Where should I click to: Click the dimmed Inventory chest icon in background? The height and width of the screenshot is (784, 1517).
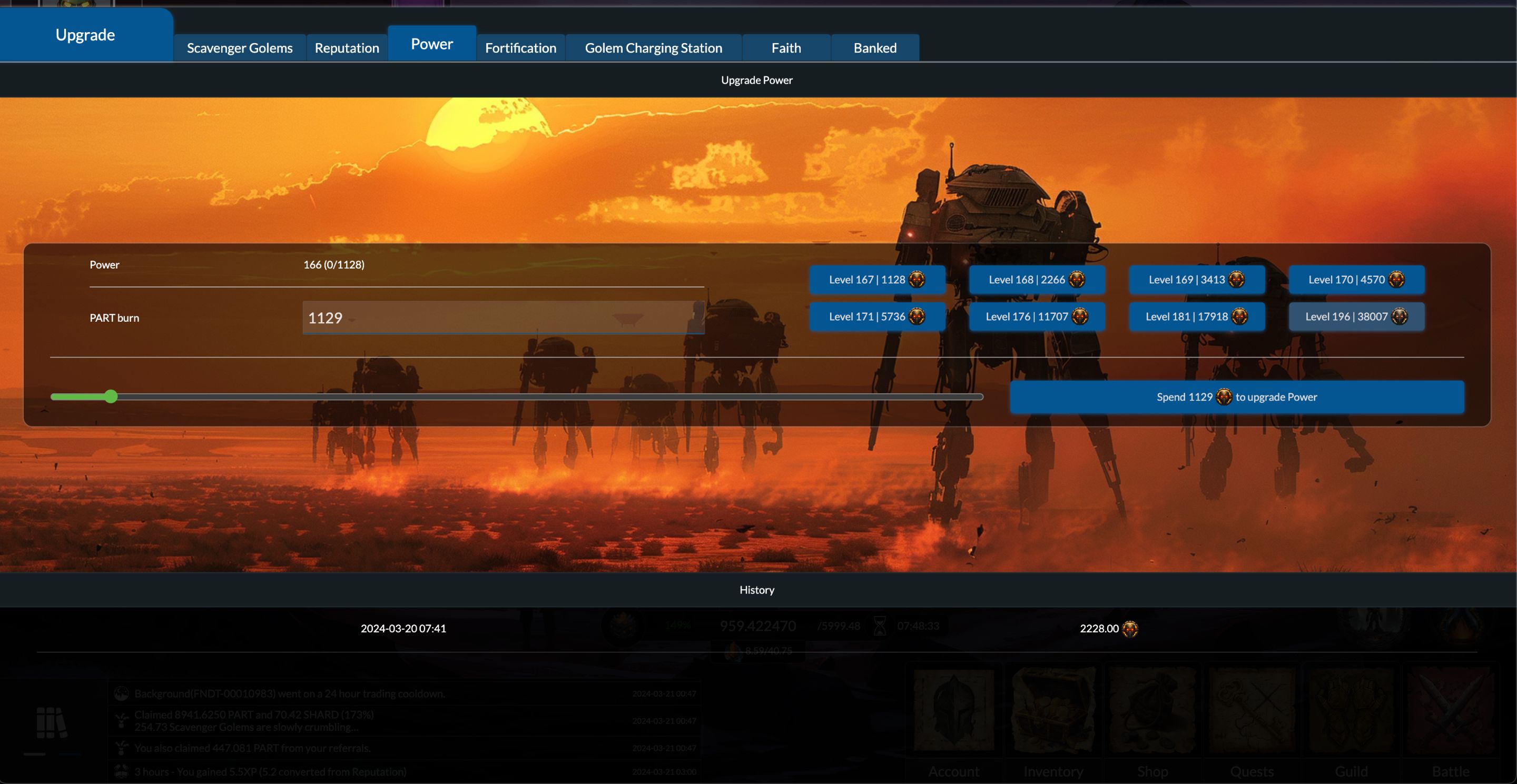point(1053,710)
